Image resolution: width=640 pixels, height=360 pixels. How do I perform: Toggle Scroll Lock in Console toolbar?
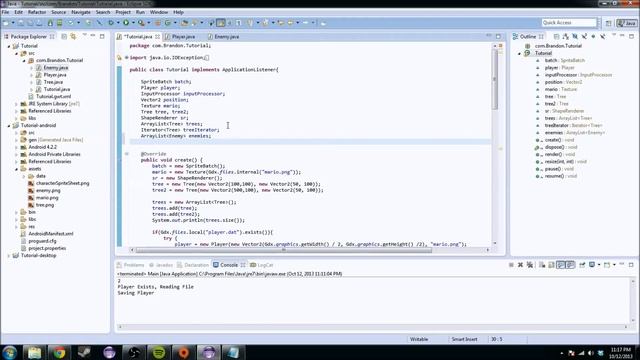pyautogui.click(x=551, y=265)
